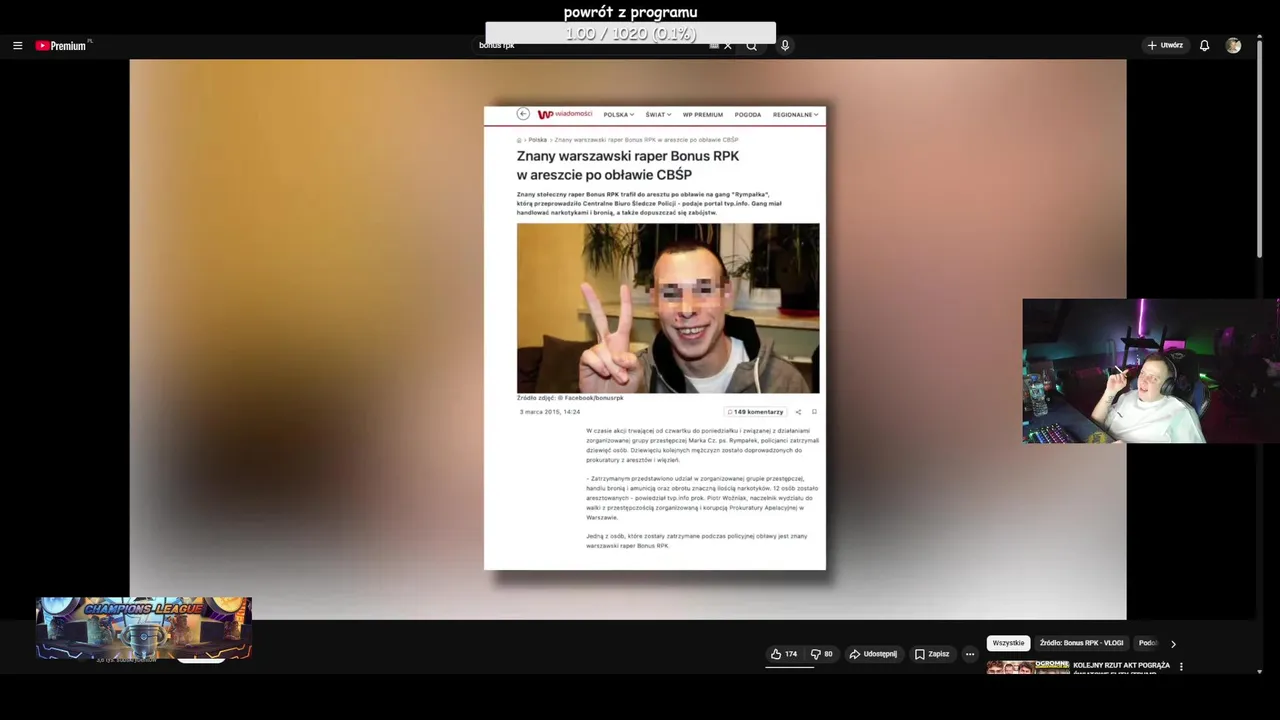Open WP PREMIUM in the article navigation

(x=703, y=115)
